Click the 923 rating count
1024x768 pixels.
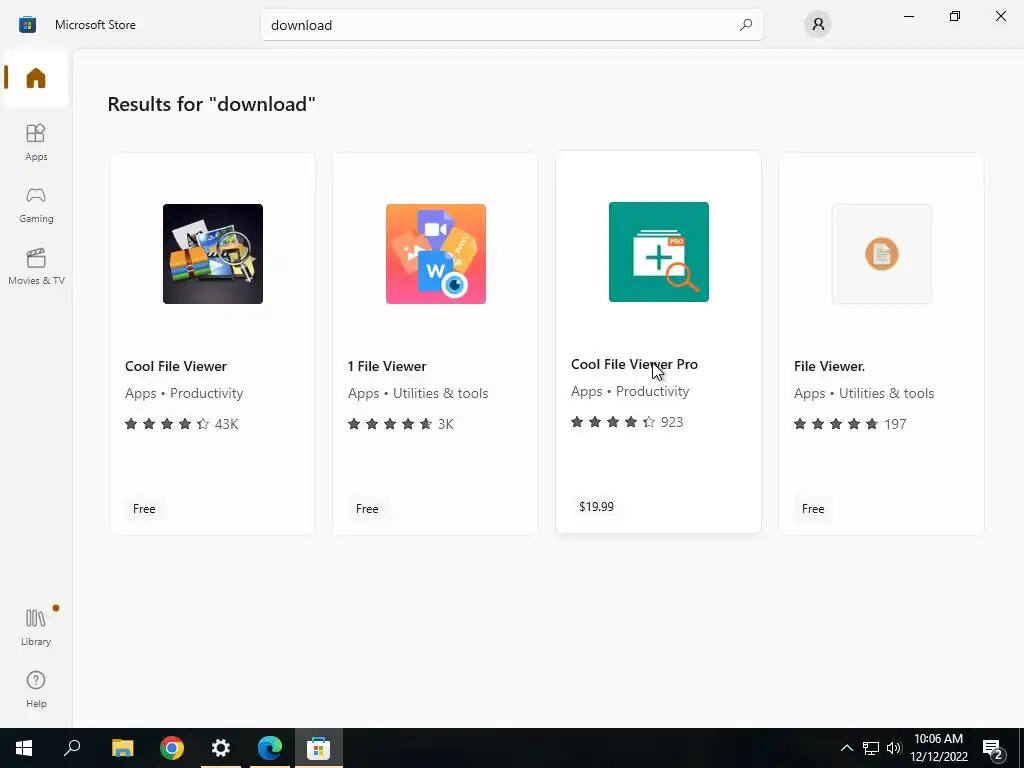671,423
